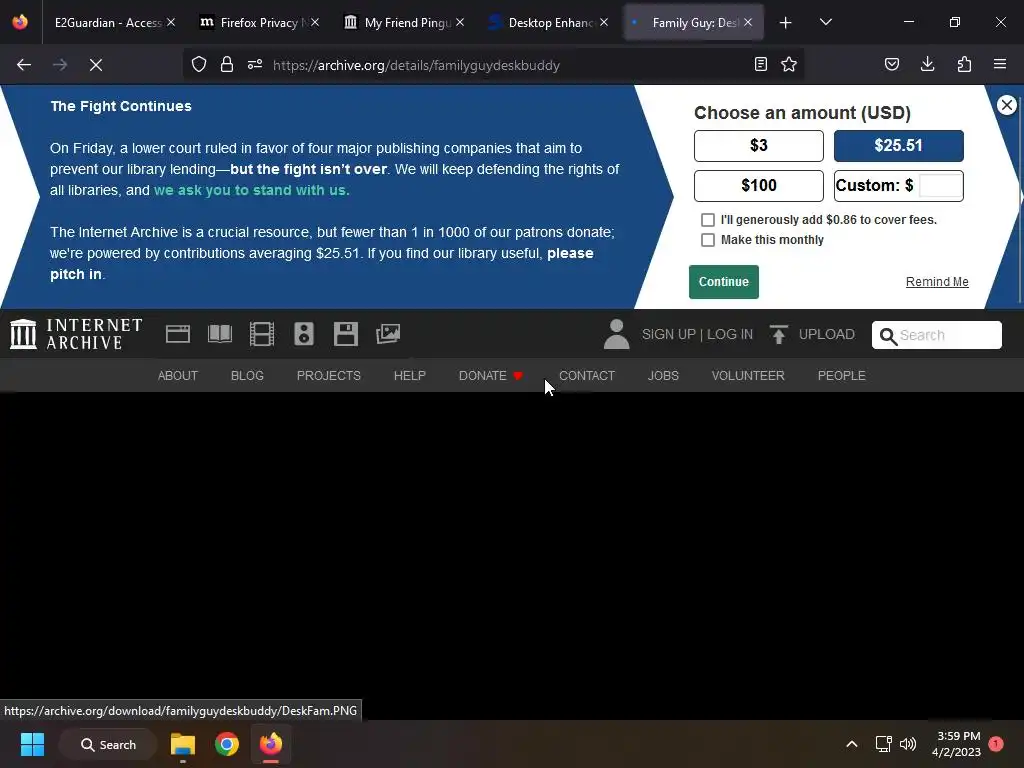Open the Texts book icon
Screen dimensions: 1024x768
[219, 334]
